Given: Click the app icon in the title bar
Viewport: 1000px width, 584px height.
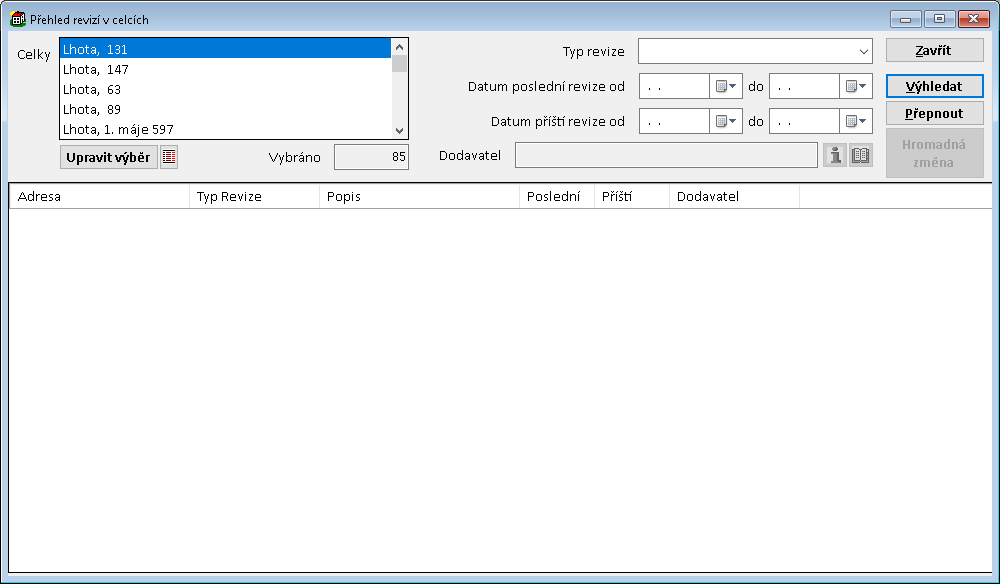Looking at the screenshot, I should coord(17,19).
